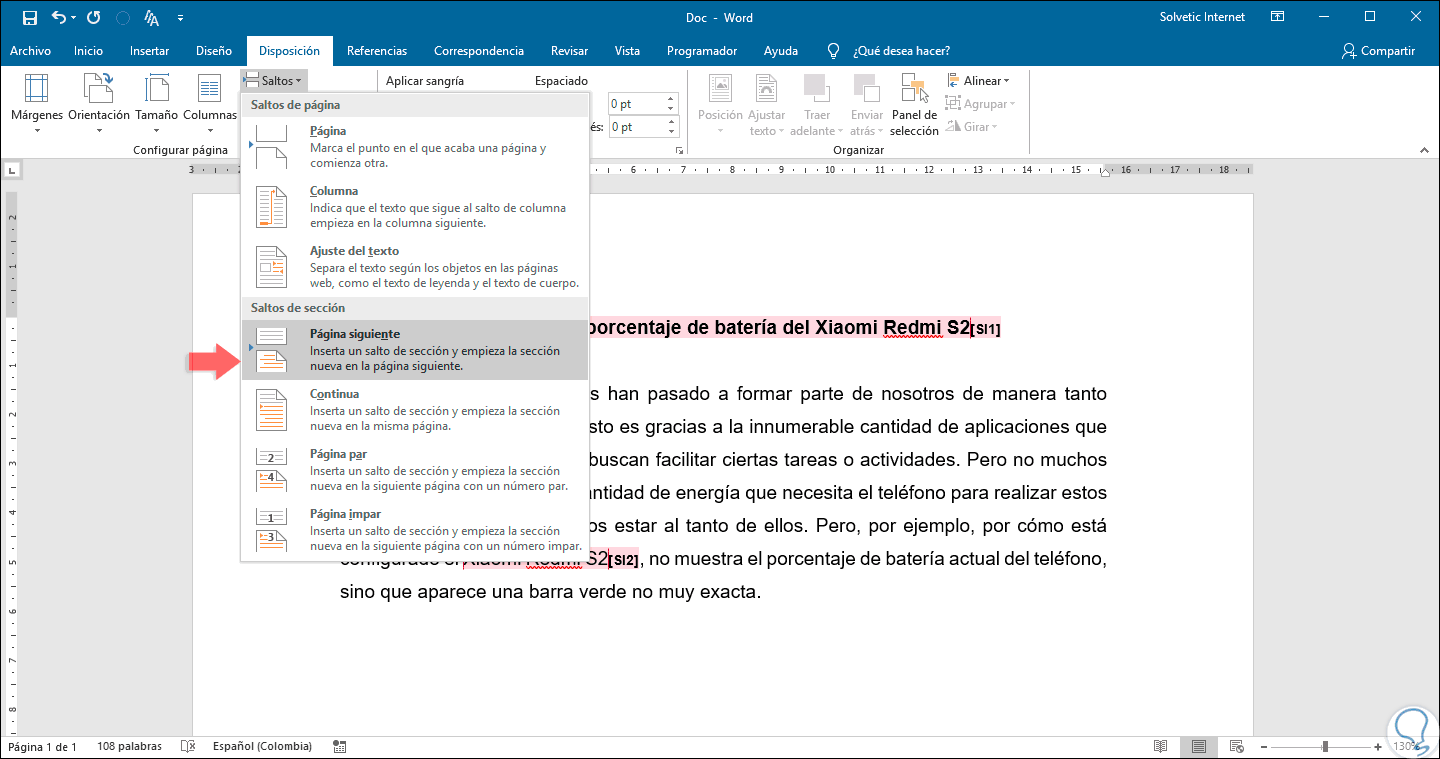The height and width of the screenshot is (759, 1440).
Task: Click the ¿Qué desea hacer? search box
Action: click(x=901, y=51)
